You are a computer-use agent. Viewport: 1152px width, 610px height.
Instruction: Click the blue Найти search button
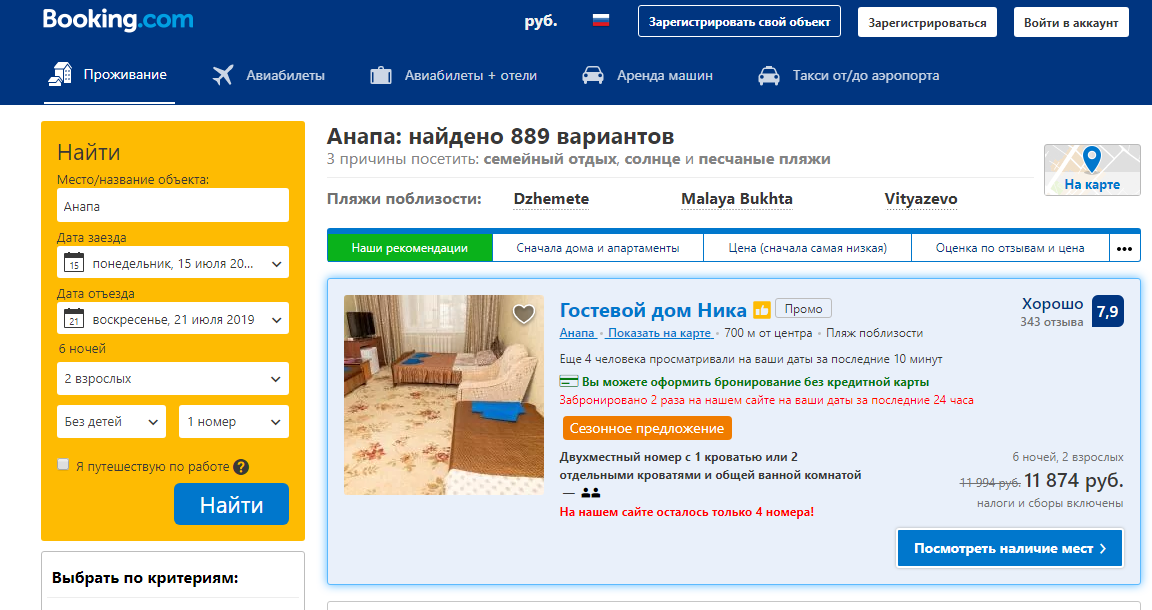(231, 504)
